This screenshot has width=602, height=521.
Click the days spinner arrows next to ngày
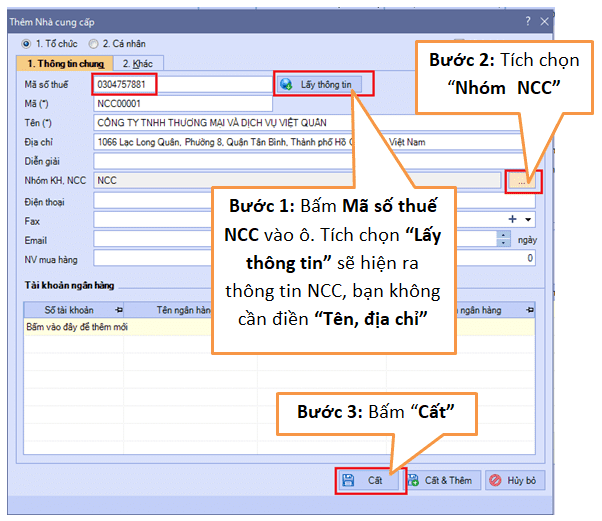(x=503, y=238)
